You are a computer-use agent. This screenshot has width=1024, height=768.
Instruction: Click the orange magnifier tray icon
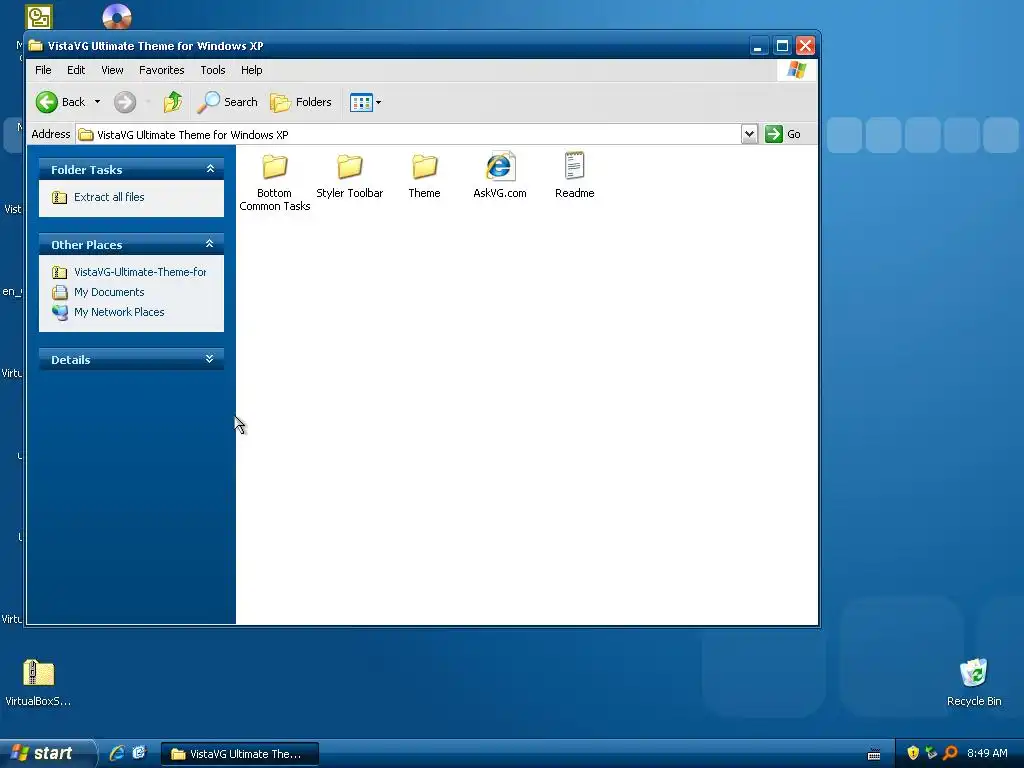pos(950,753)
